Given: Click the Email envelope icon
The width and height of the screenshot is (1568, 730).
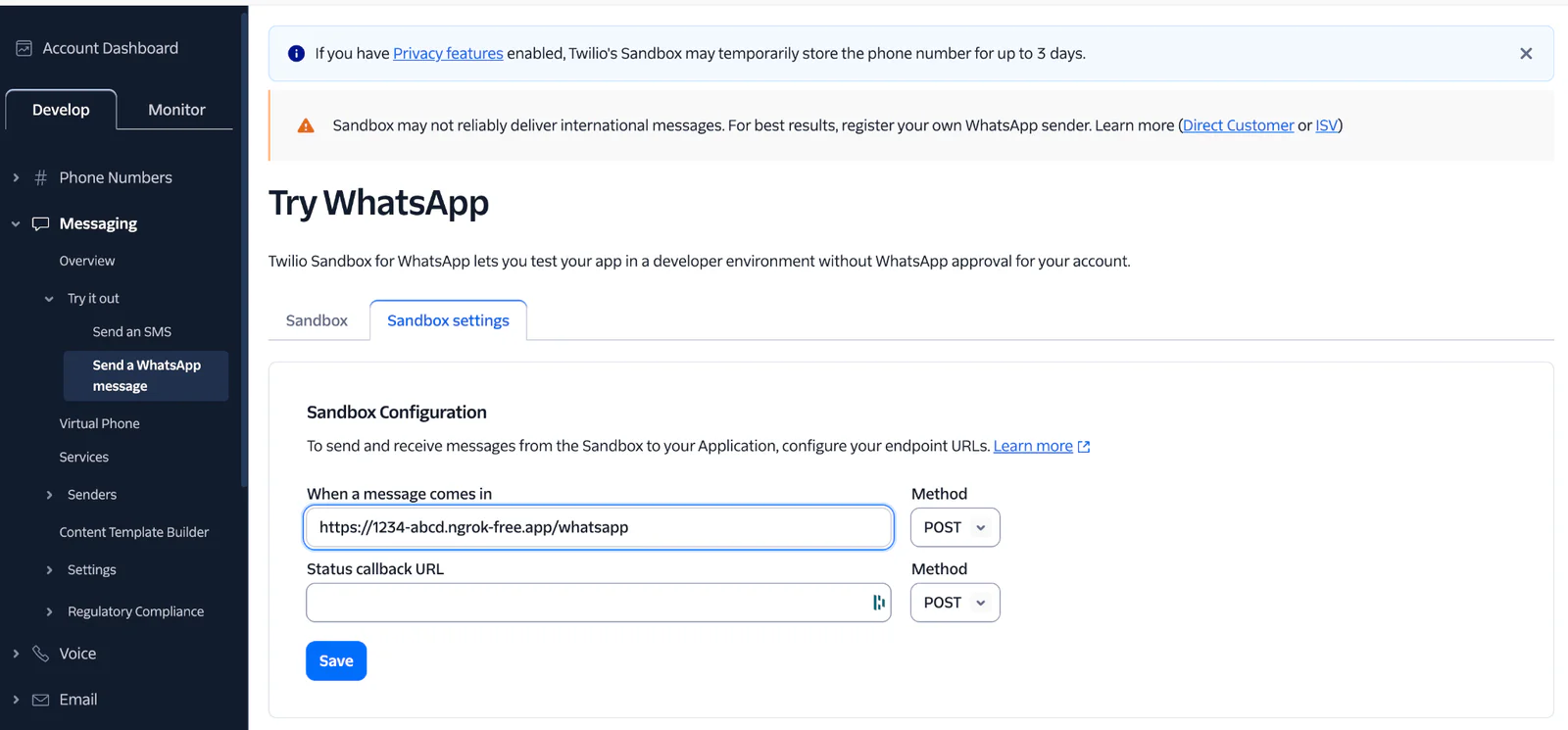Looking at the screenshot, I should pos(40,700).
